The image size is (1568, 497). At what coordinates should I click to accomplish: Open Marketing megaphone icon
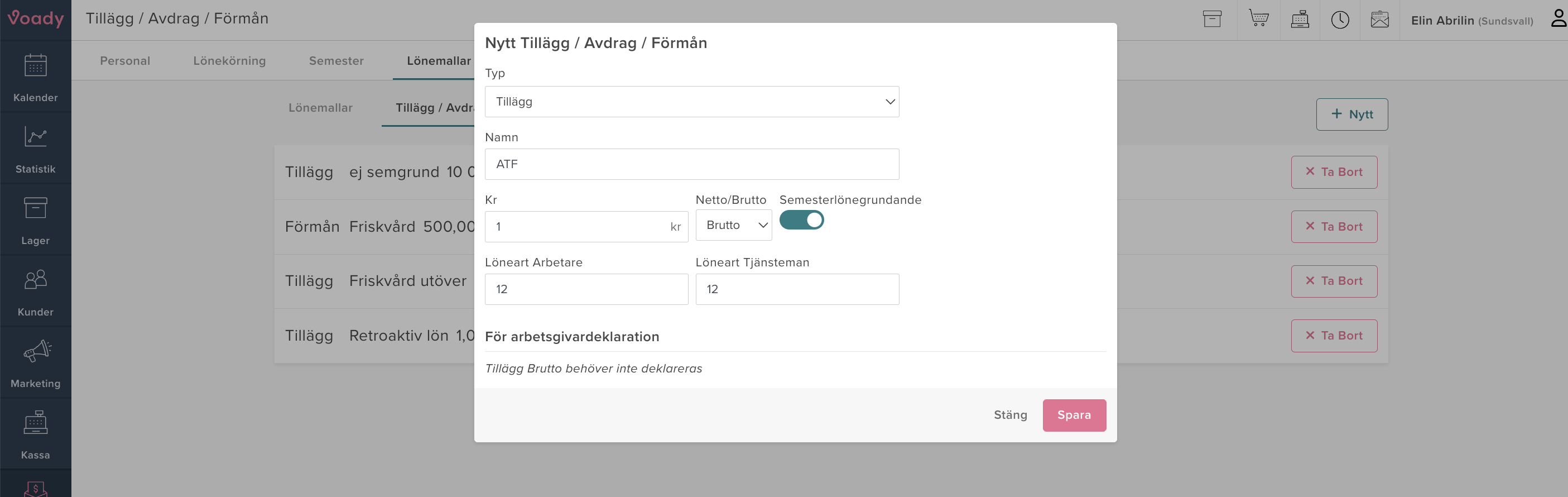[x=35, y=363]
